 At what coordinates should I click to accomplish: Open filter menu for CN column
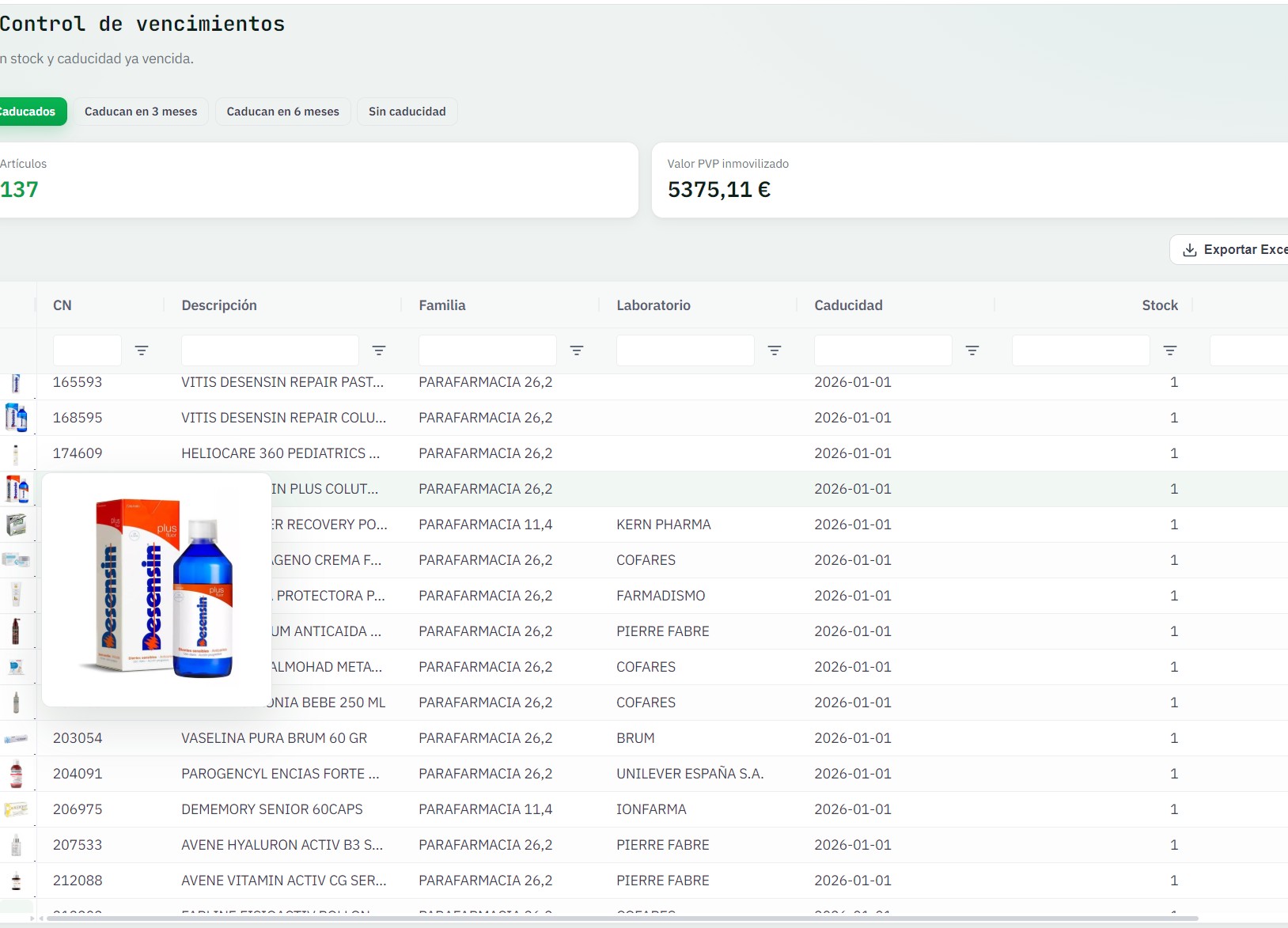(x=142, y=350)
